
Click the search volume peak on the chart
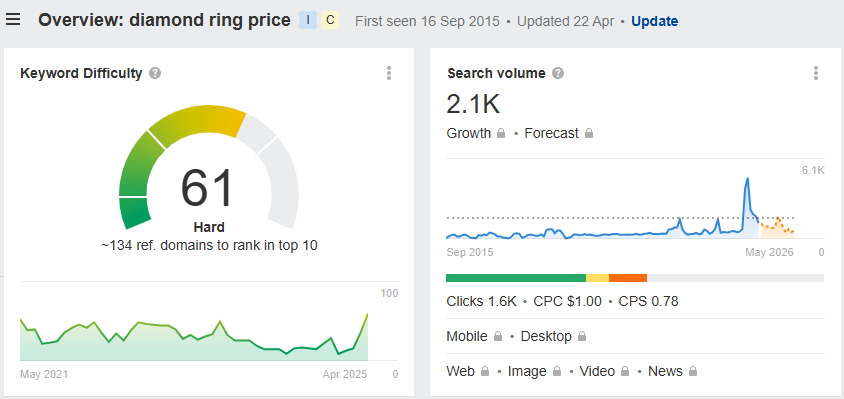click(747, 179)
